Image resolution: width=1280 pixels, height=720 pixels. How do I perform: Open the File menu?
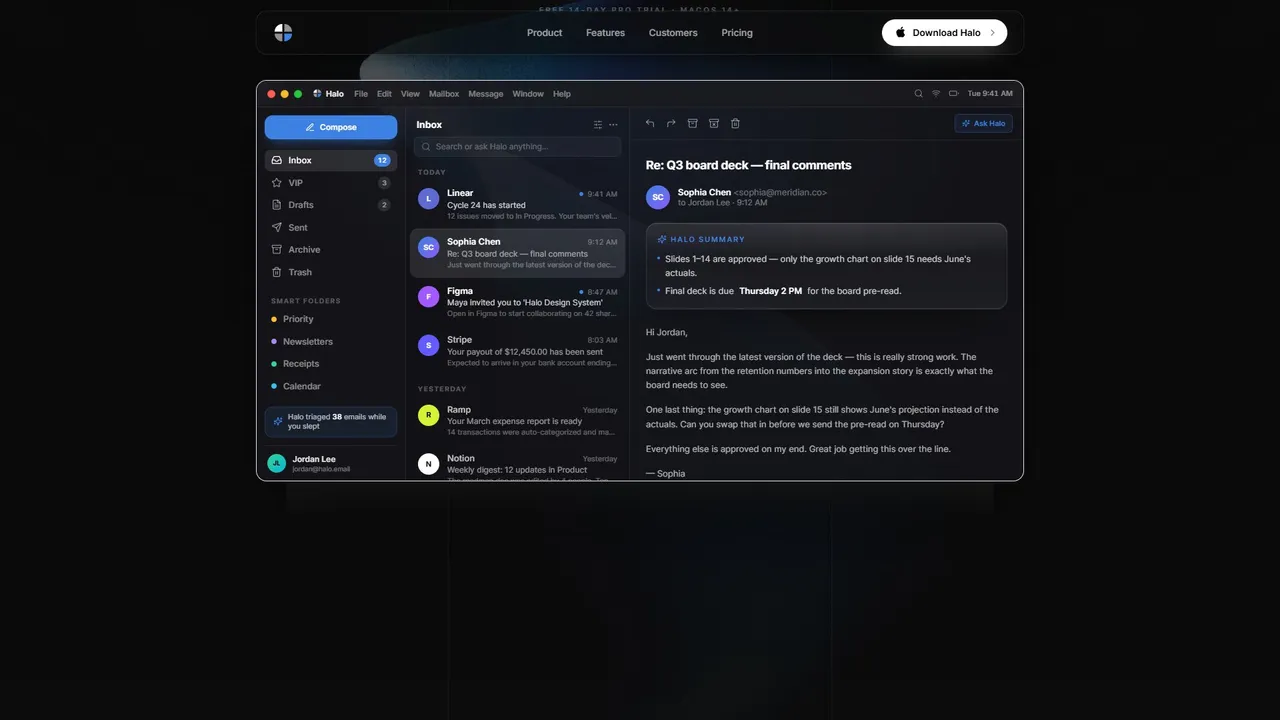pyautogui.click(x=361, y=94)
